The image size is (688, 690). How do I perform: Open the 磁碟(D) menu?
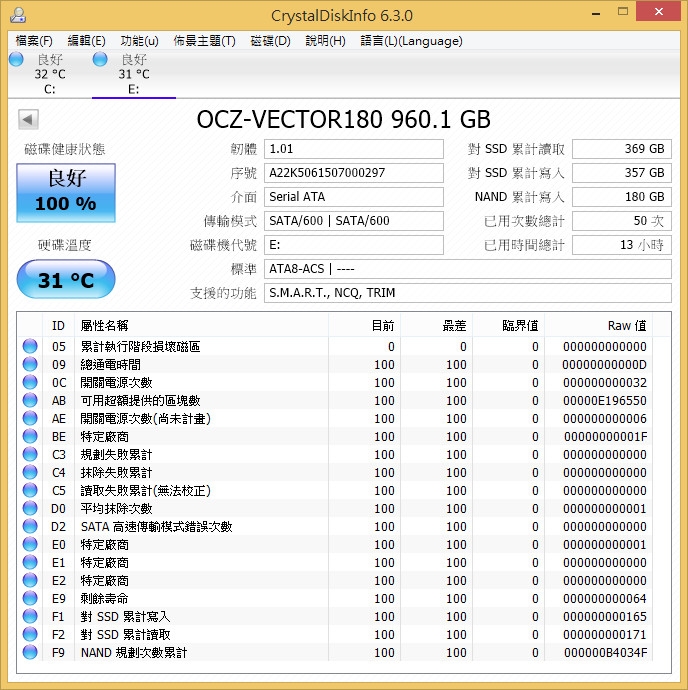[x=270, y=41]
